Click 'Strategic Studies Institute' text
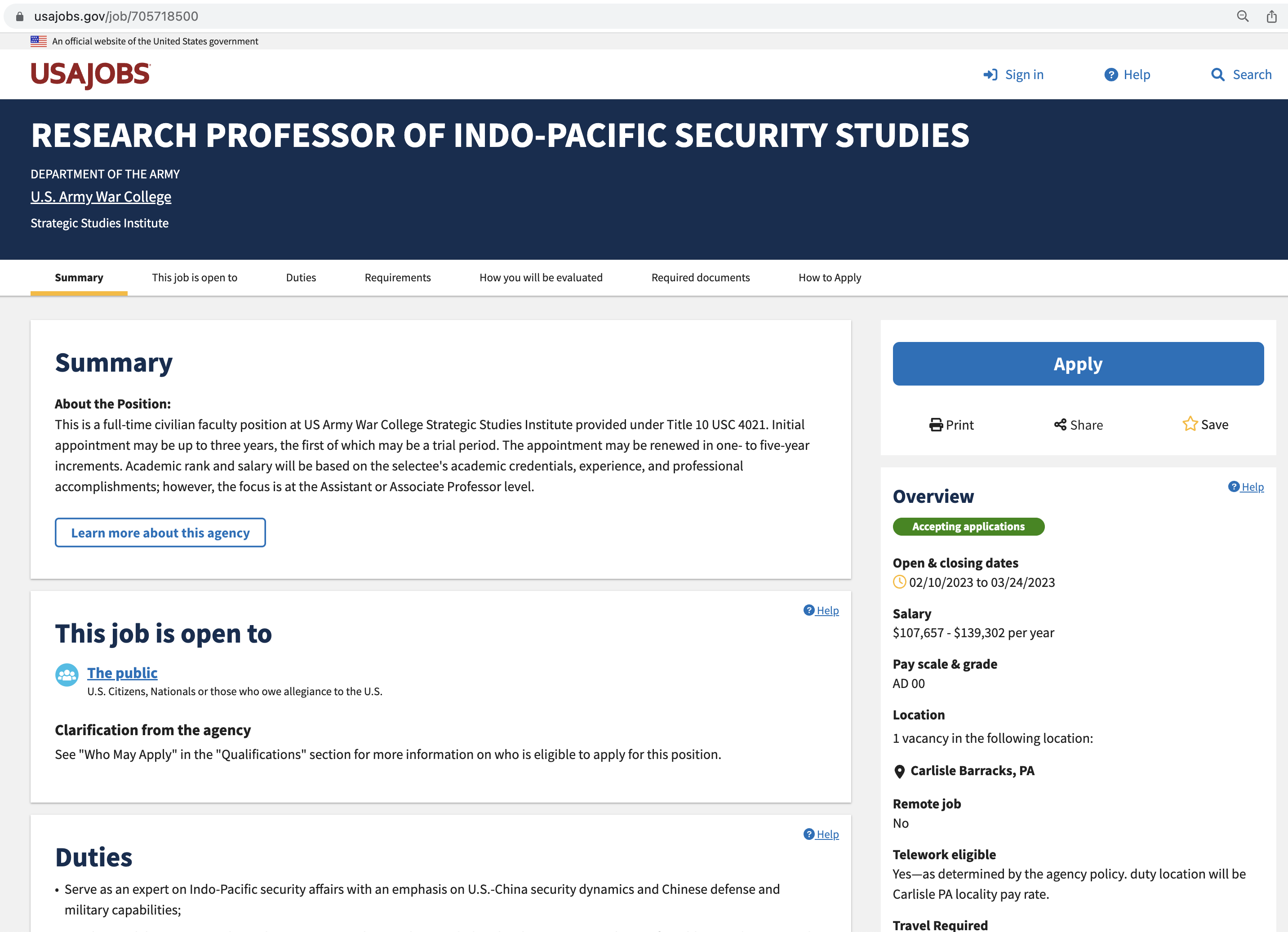Screen dimensions: 1288x932 99,223
